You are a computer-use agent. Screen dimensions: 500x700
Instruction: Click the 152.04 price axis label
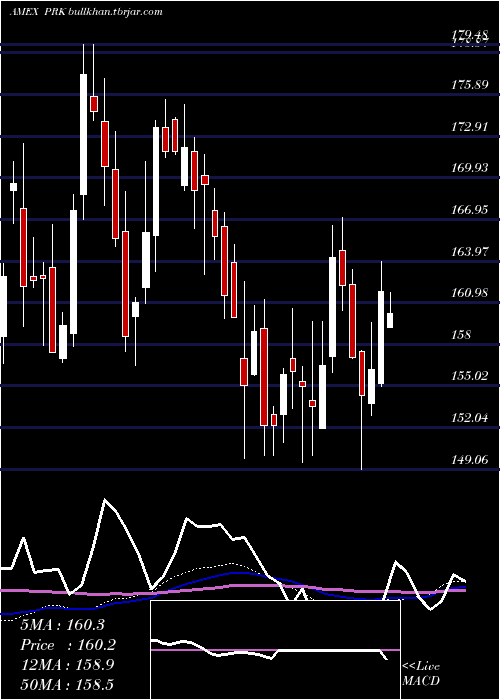pos(470,418)
